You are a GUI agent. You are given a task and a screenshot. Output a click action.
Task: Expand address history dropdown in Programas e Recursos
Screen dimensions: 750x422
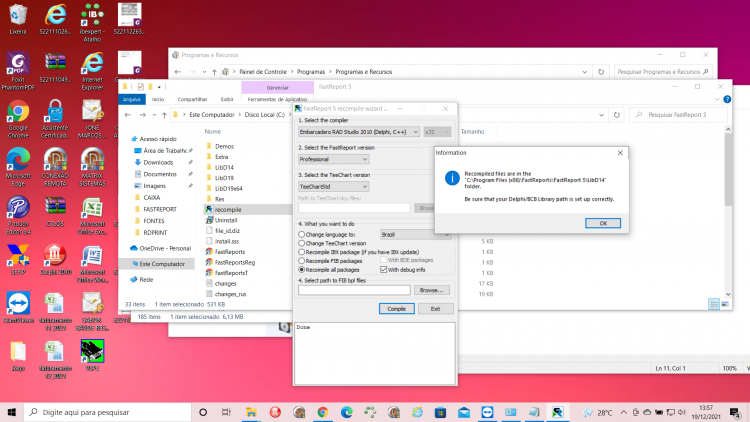pos(585,72)
